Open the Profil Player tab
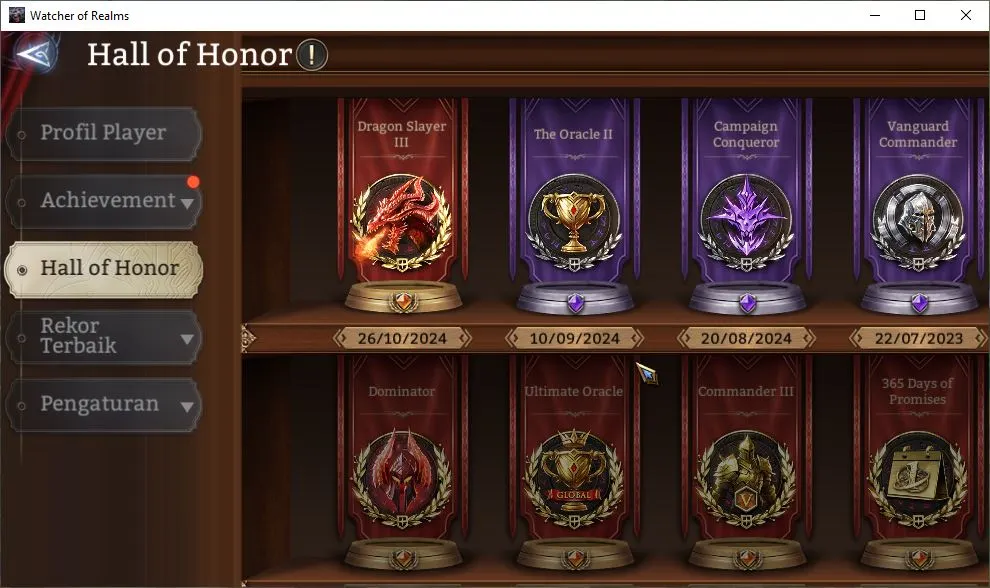990x588 pixels. (104, 133)
